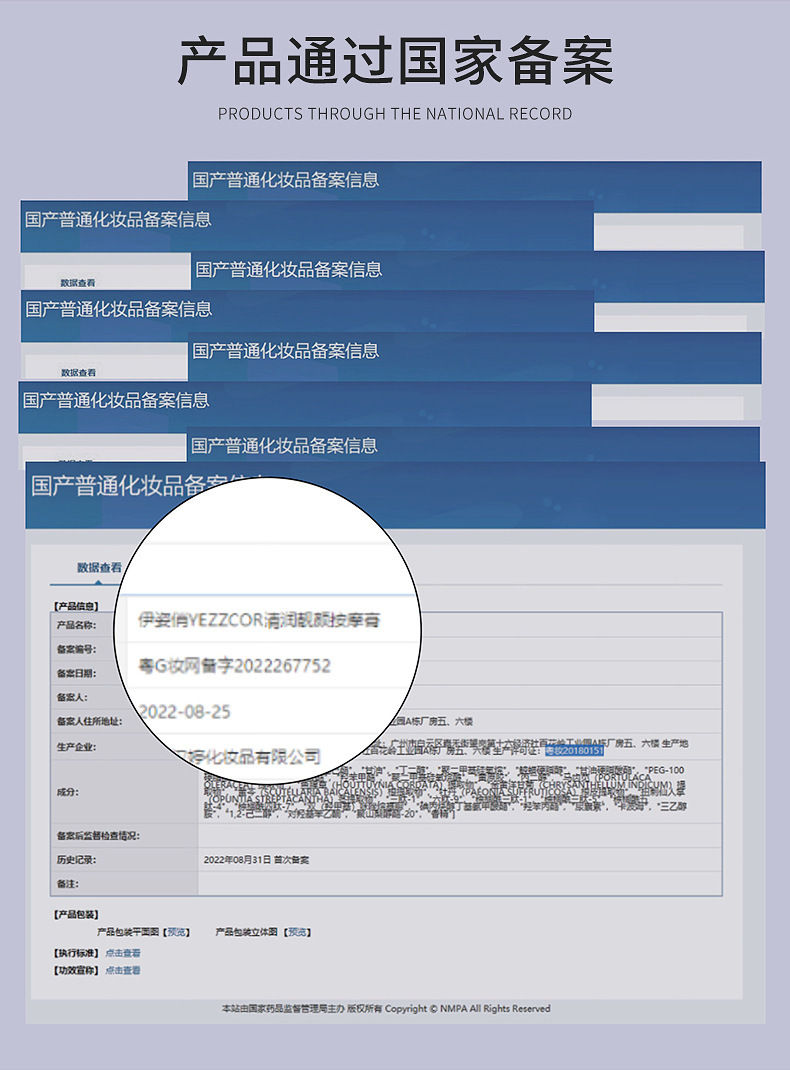Open 点击查看 link beside 功效宣称
Image resolution: width=790 pixels, height=1070 pixels.
coord(123,970)
